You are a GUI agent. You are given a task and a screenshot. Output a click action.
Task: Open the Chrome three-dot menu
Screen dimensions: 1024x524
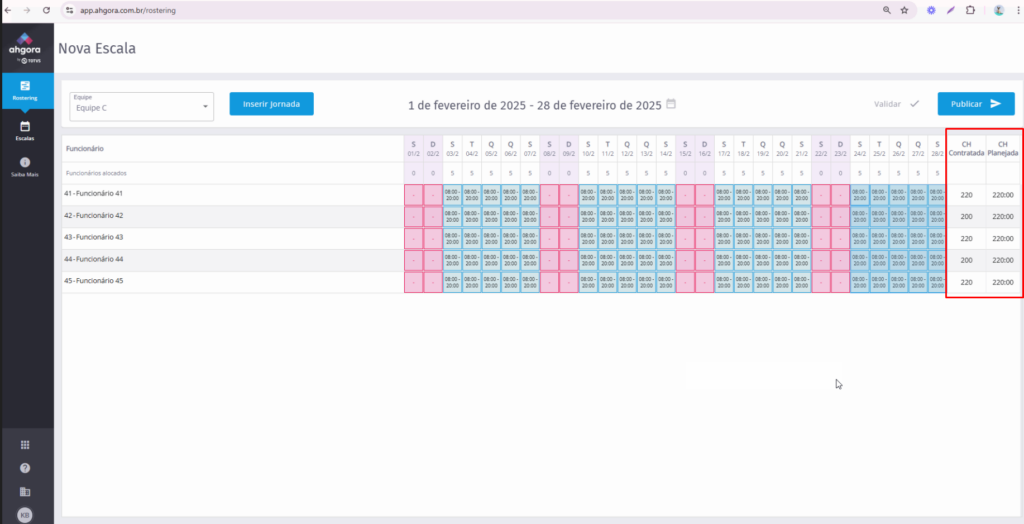tap(1015, 9)
